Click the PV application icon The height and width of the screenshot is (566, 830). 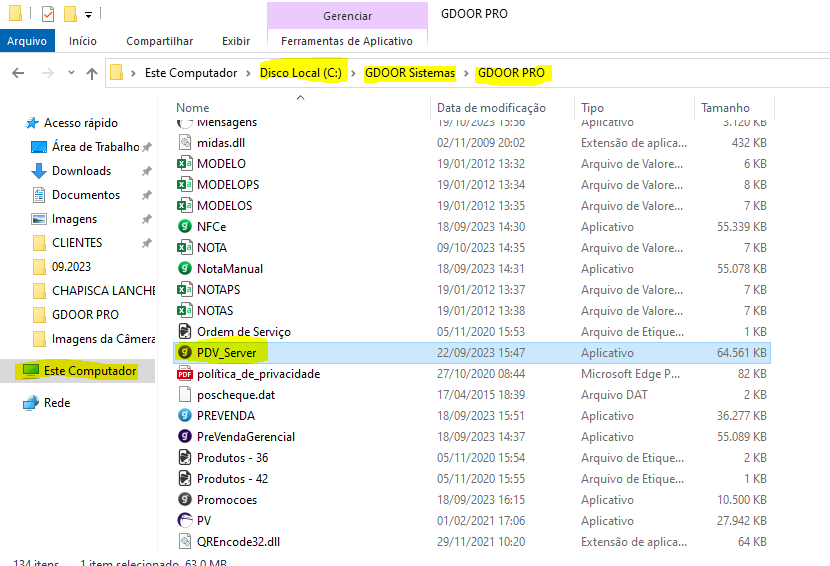(x=185, y=520)
